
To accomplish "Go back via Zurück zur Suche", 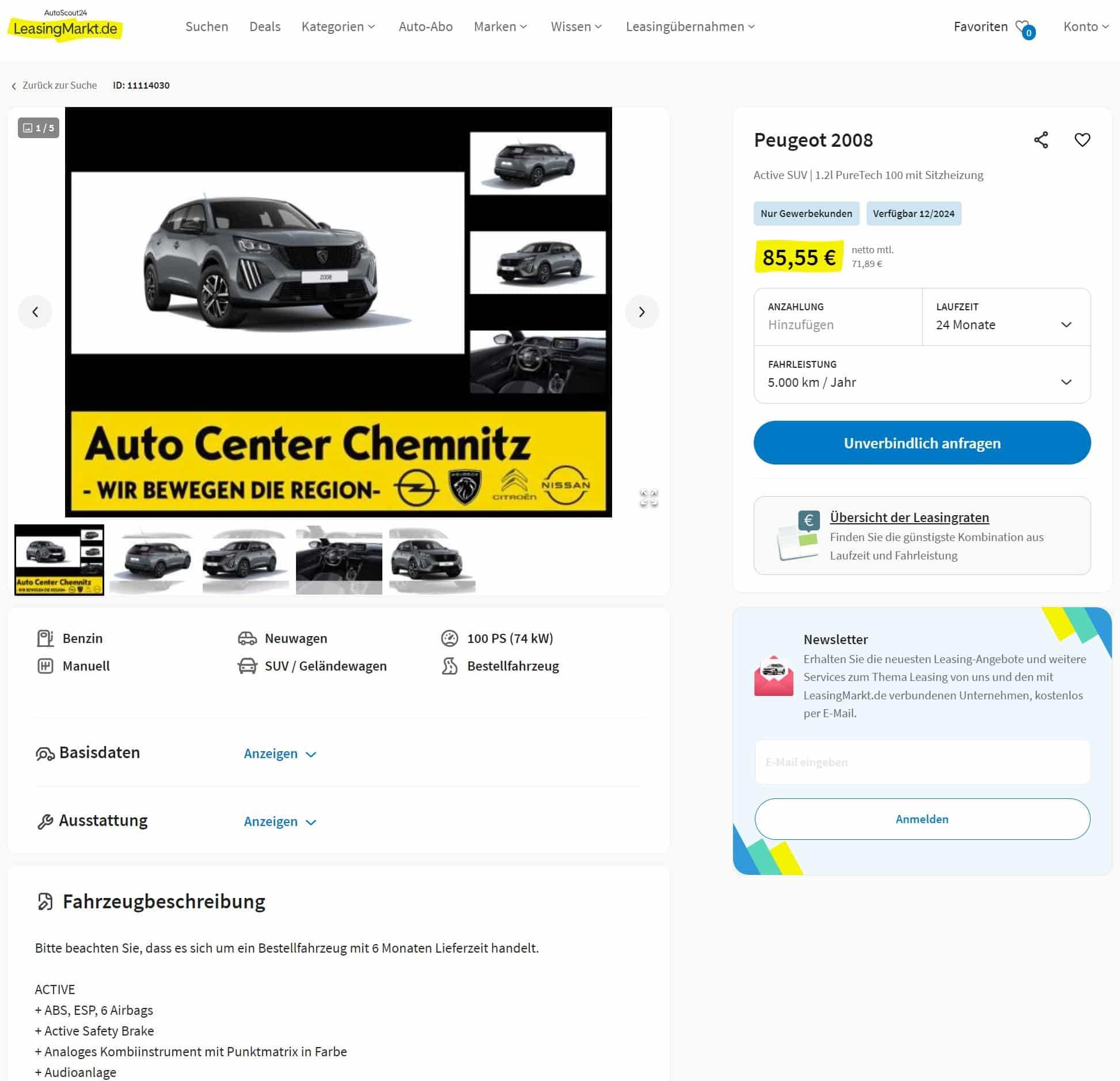I will (54, 85).
